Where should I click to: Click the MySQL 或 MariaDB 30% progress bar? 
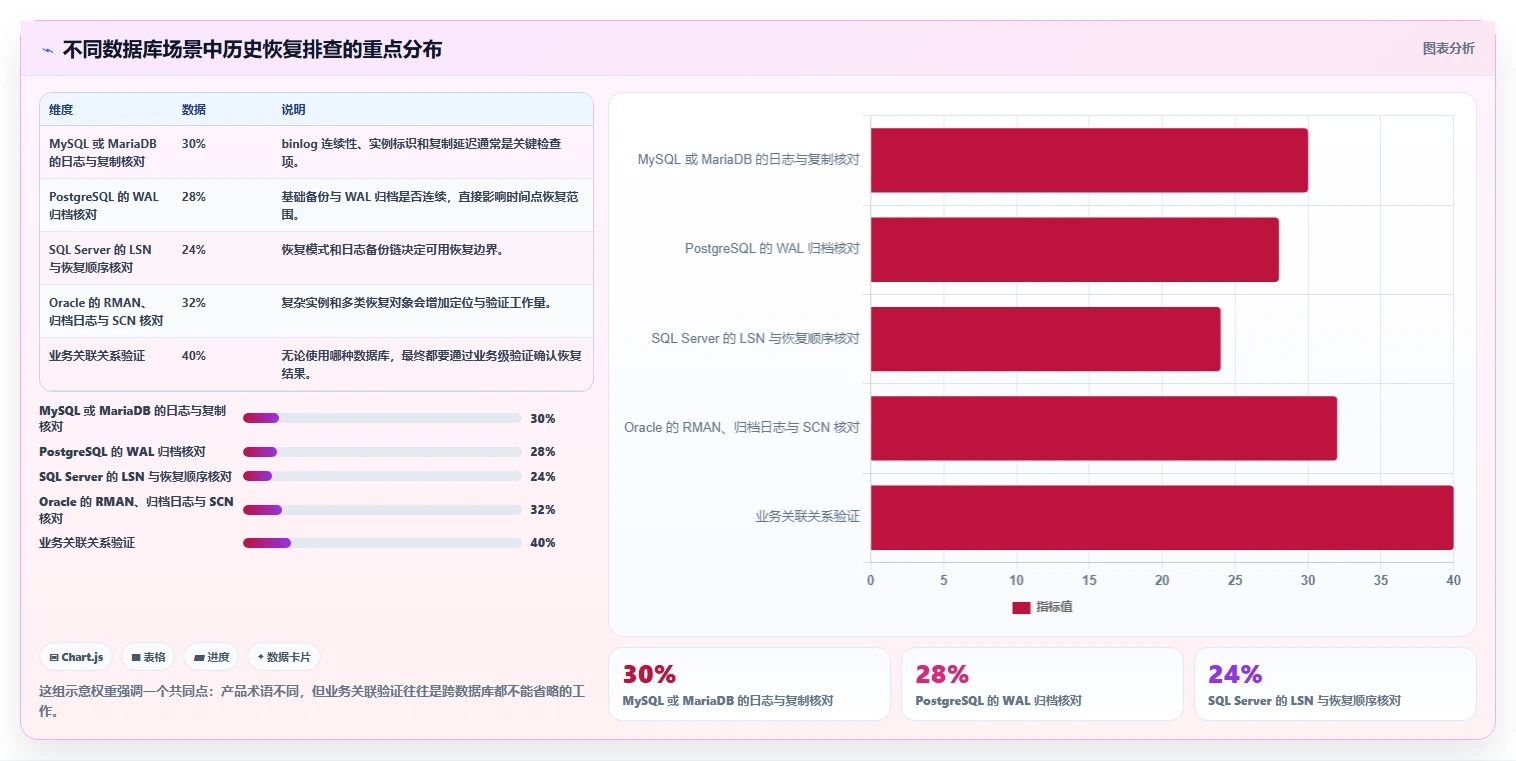(382, 418)
